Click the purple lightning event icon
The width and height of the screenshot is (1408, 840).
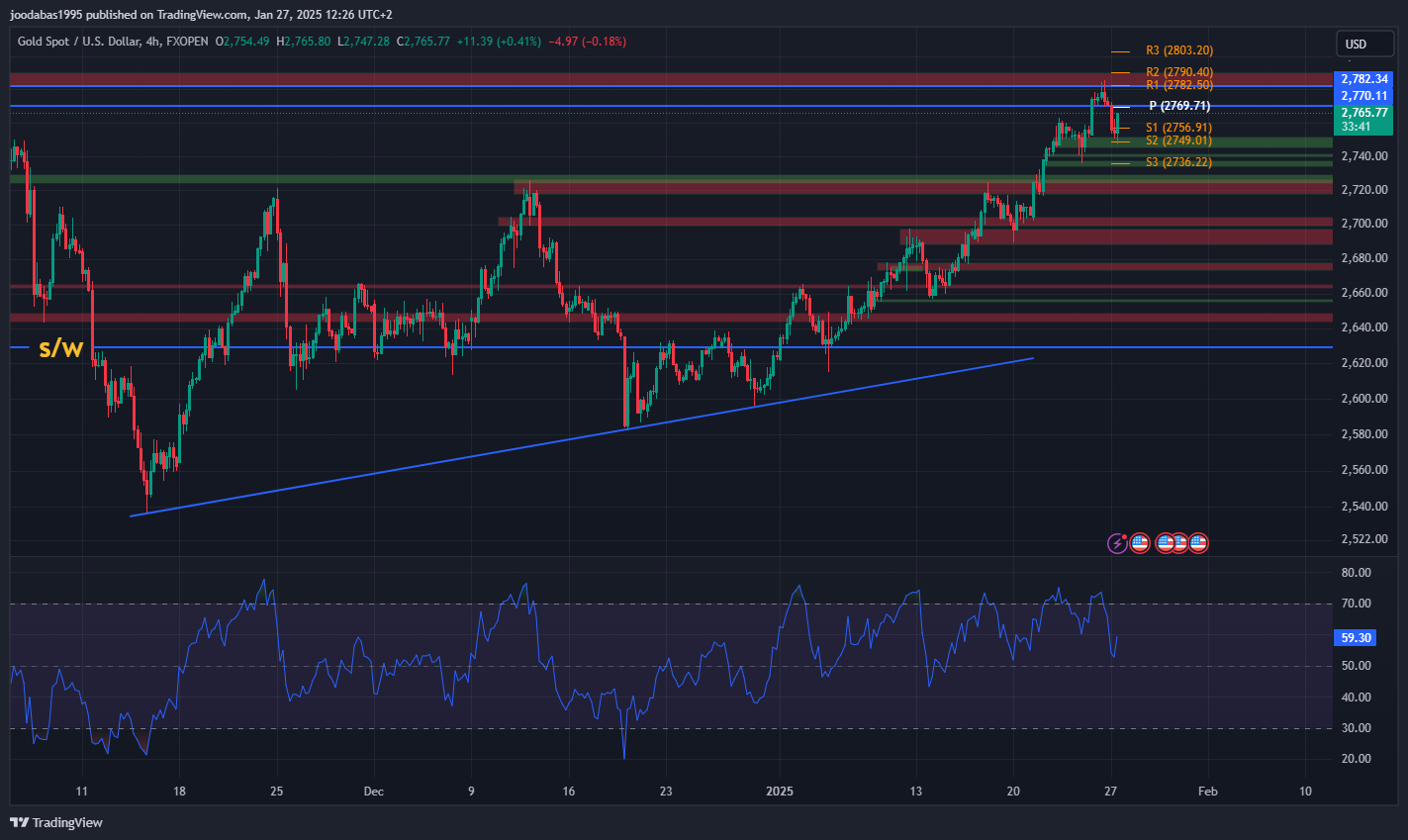[x=1117, y=542]
